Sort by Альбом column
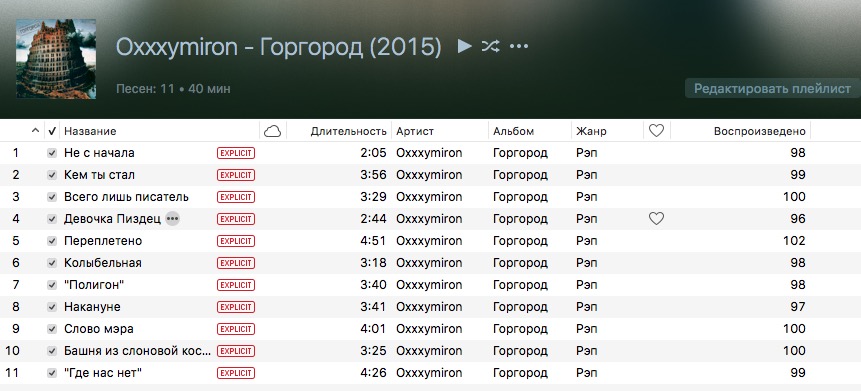This screenshot has width=861, height=391. click(x=513, y=131)
